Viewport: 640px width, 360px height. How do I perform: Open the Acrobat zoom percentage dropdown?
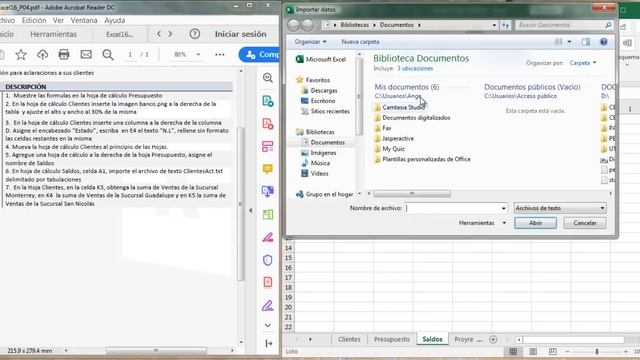198,54
